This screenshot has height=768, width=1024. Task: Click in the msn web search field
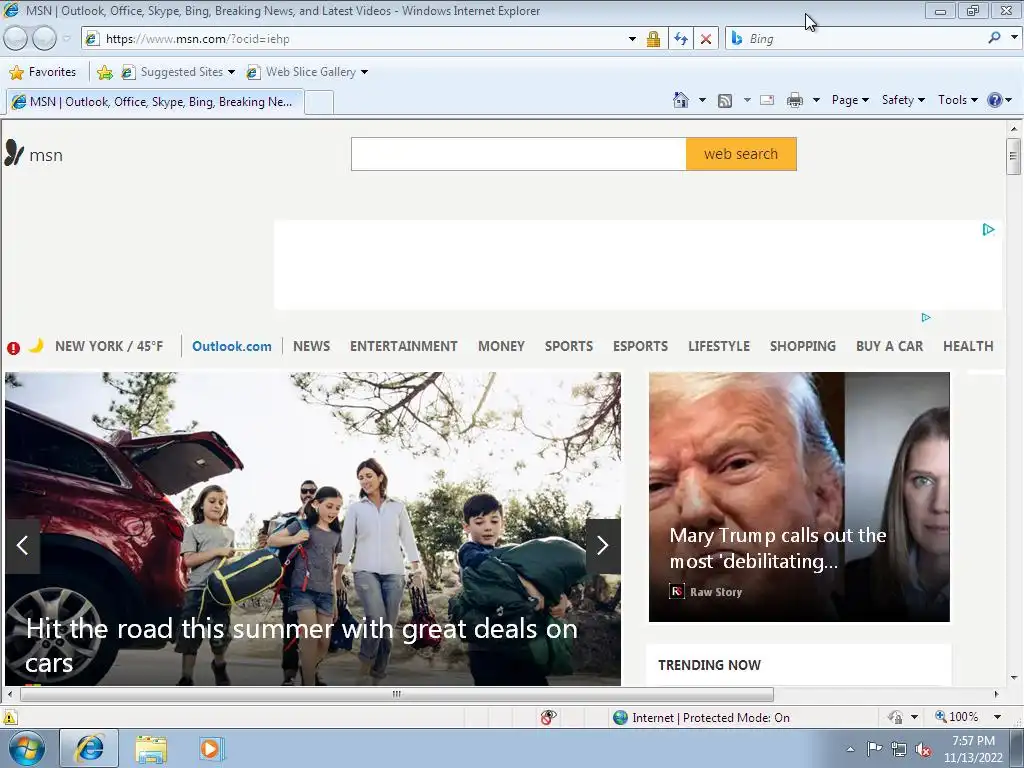519,154
